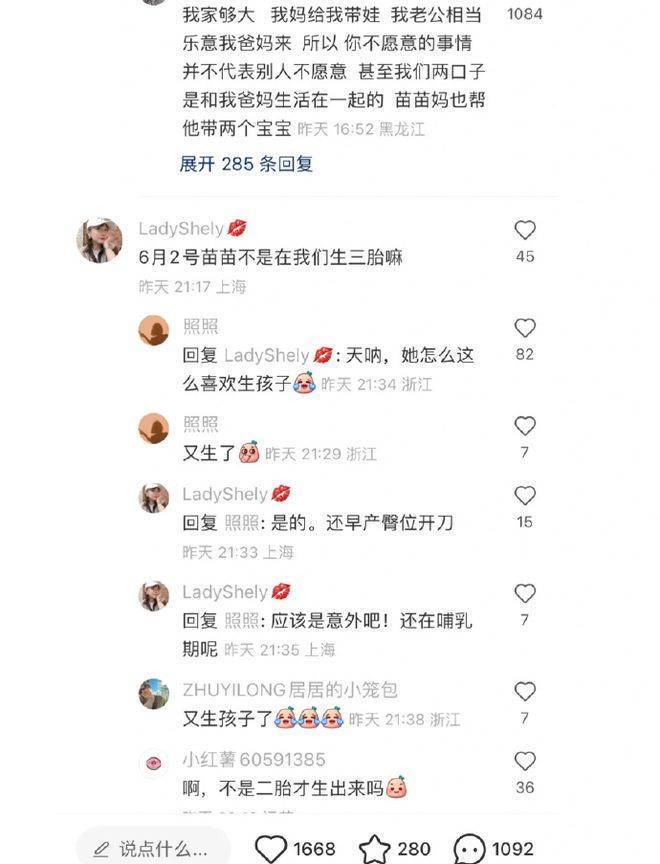Like 小红薯60591385's comment with 36 likes
Screen dimensions: 660x864
(x=524, y=761)
